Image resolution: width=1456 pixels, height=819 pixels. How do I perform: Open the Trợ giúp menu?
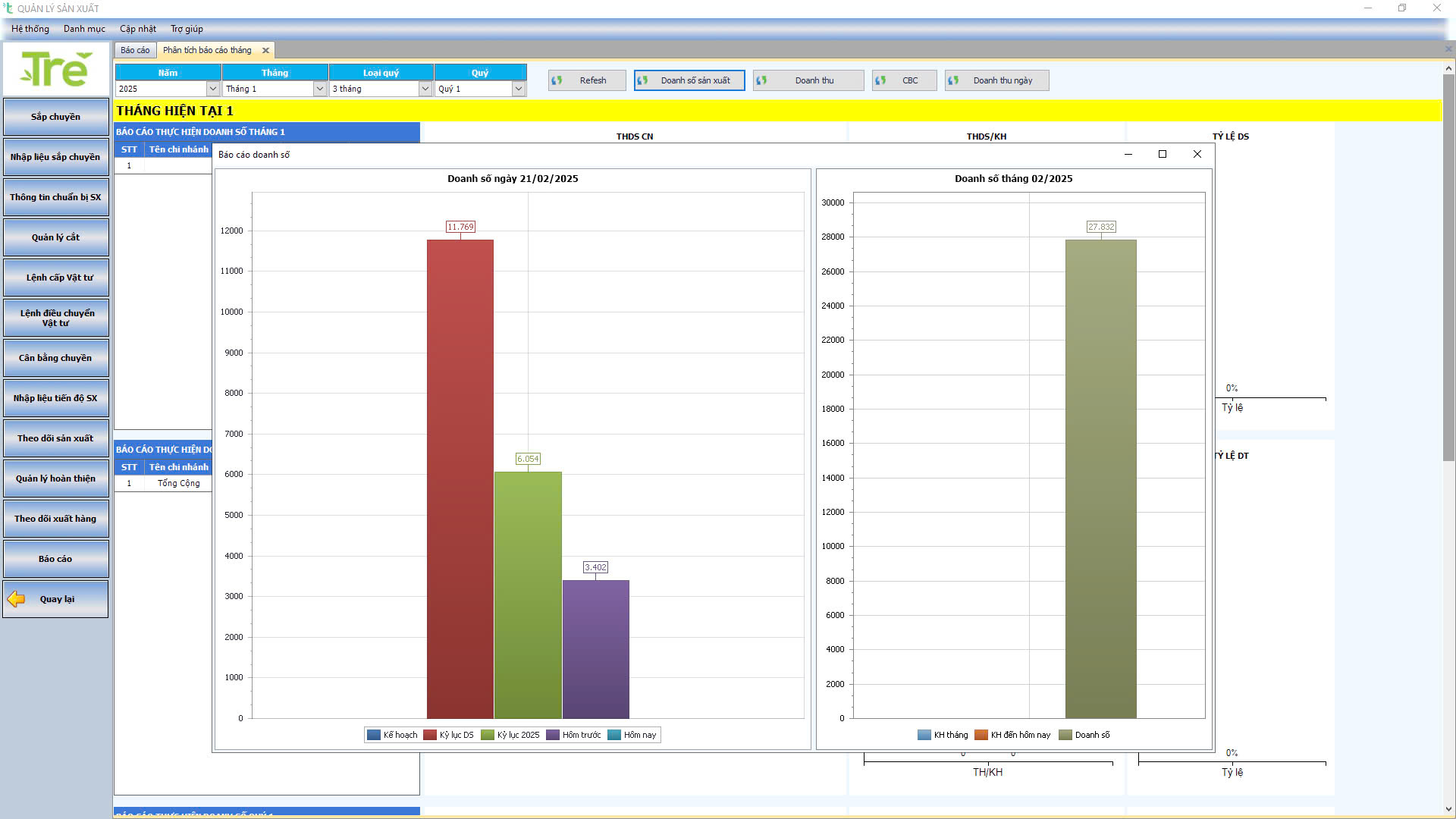coord(187,29)
